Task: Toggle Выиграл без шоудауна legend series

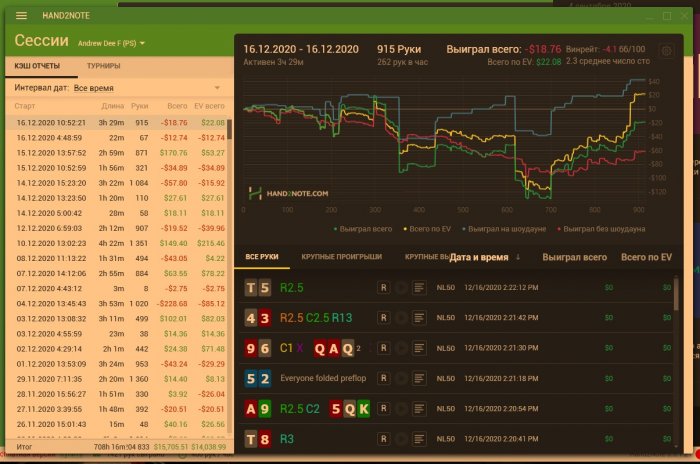Action: pyautogui.click(x=601, y=229)
